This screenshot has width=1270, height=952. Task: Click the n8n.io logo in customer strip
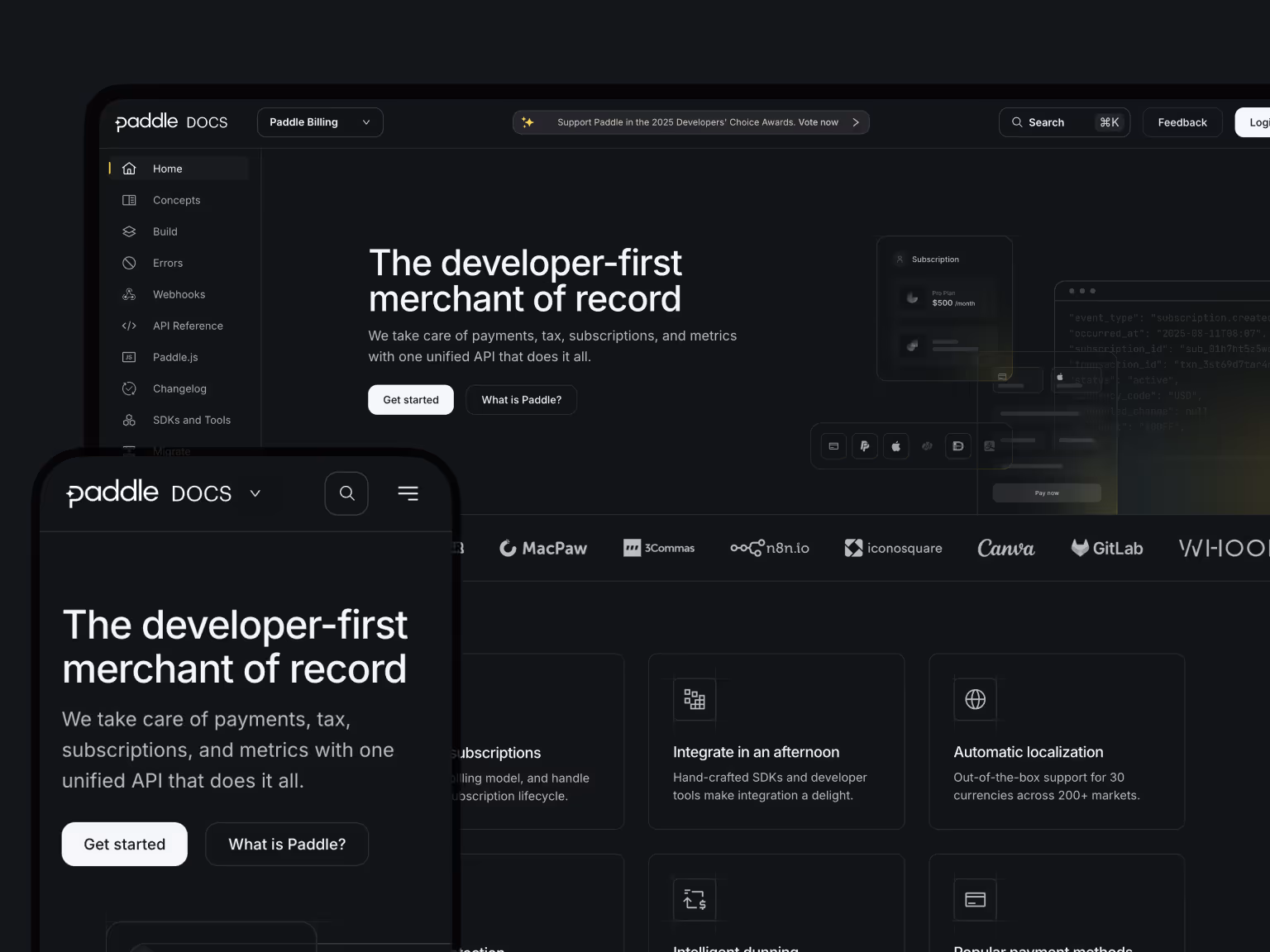click(x=770, y=548)
